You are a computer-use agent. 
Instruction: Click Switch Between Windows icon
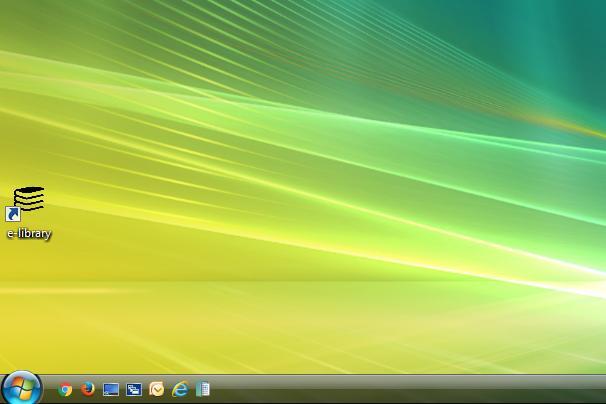pyautogui.click(x=134, y=389)
